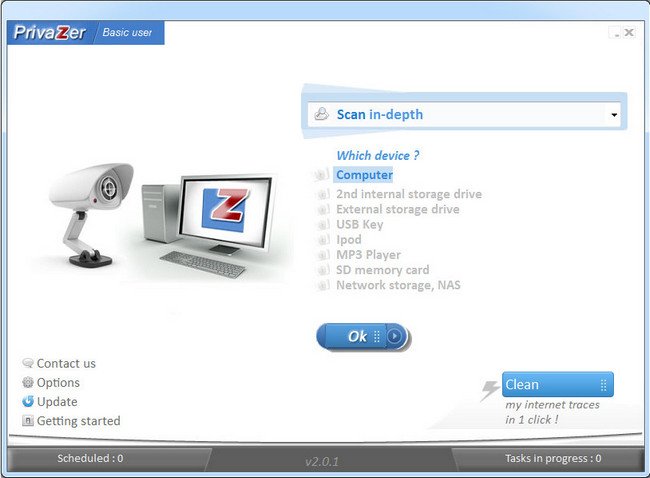Select USB Key device
The width and height of the screenshot is (650, 478).
[x=359, y=224]
